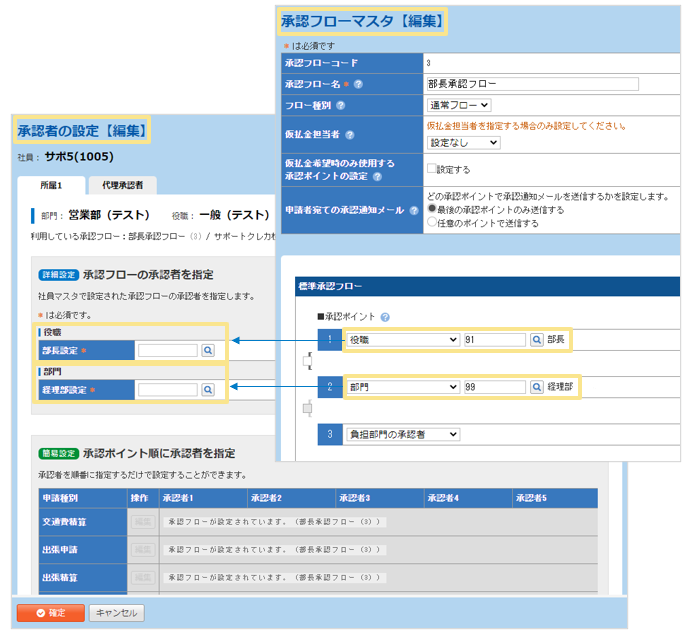Click the キャンセル button
Image resolution: width=694 pixels, height=635 pixels.
[117, 613]
